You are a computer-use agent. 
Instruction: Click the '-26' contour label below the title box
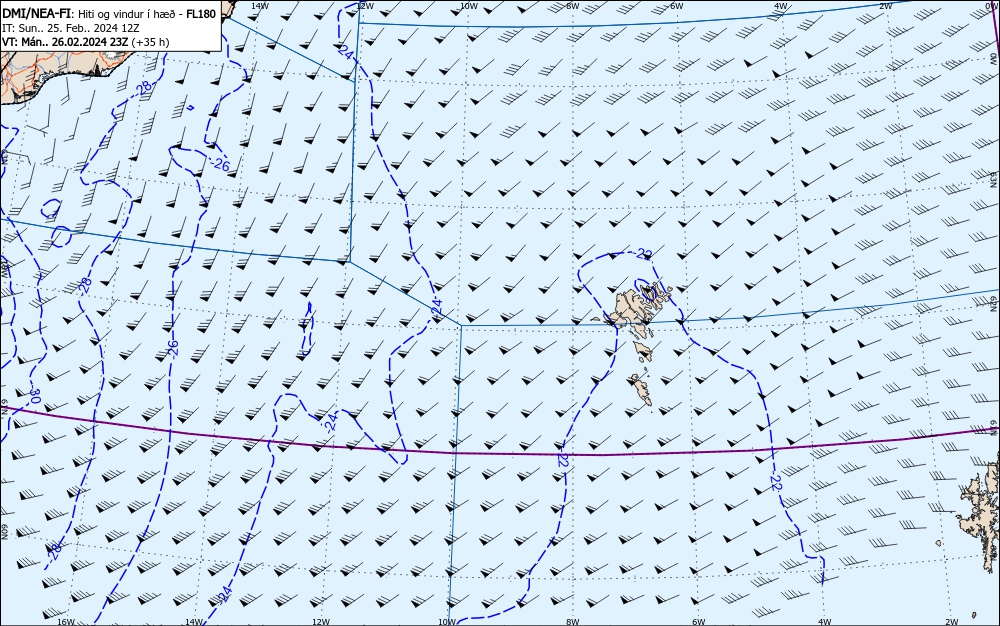221,164
